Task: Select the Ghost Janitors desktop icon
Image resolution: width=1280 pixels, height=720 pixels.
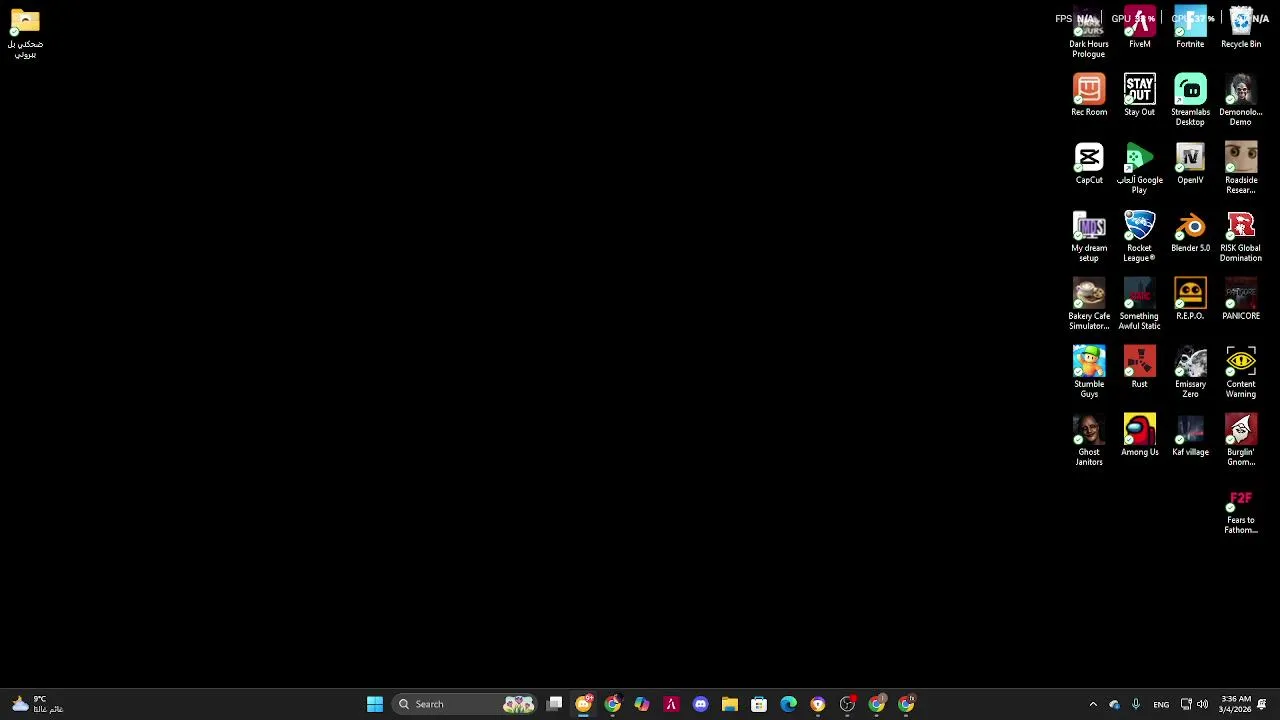Action: pyautogui.click(x=1089, y=441)
